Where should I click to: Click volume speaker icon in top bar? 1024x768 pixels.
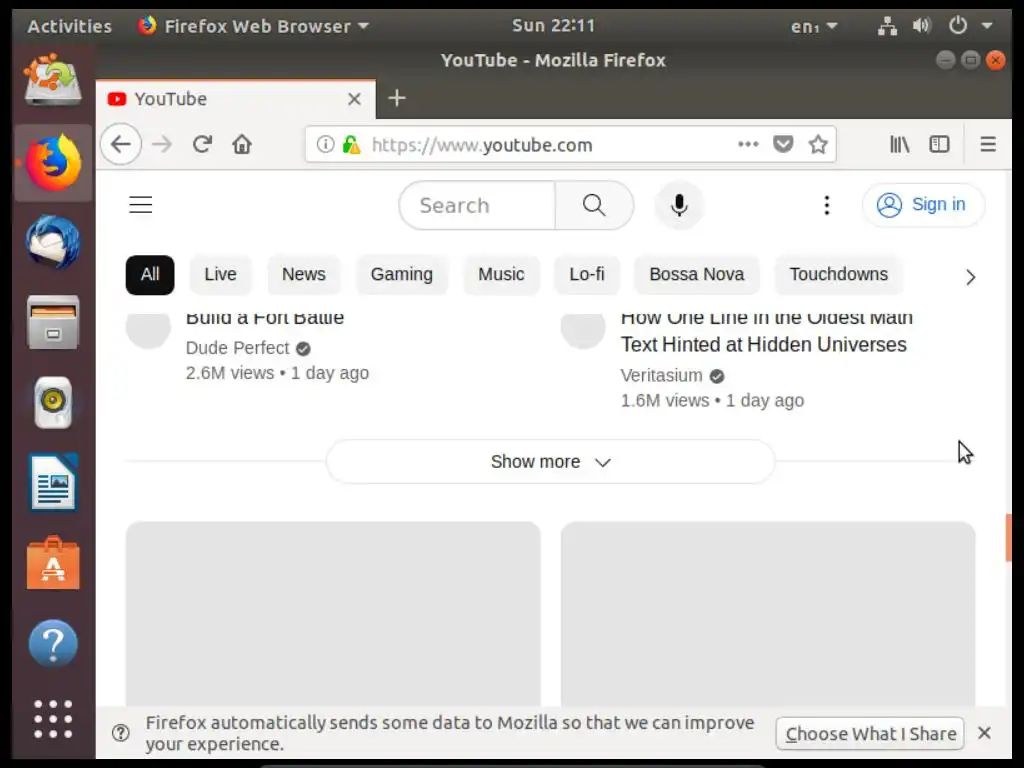[x=921, y=26]
